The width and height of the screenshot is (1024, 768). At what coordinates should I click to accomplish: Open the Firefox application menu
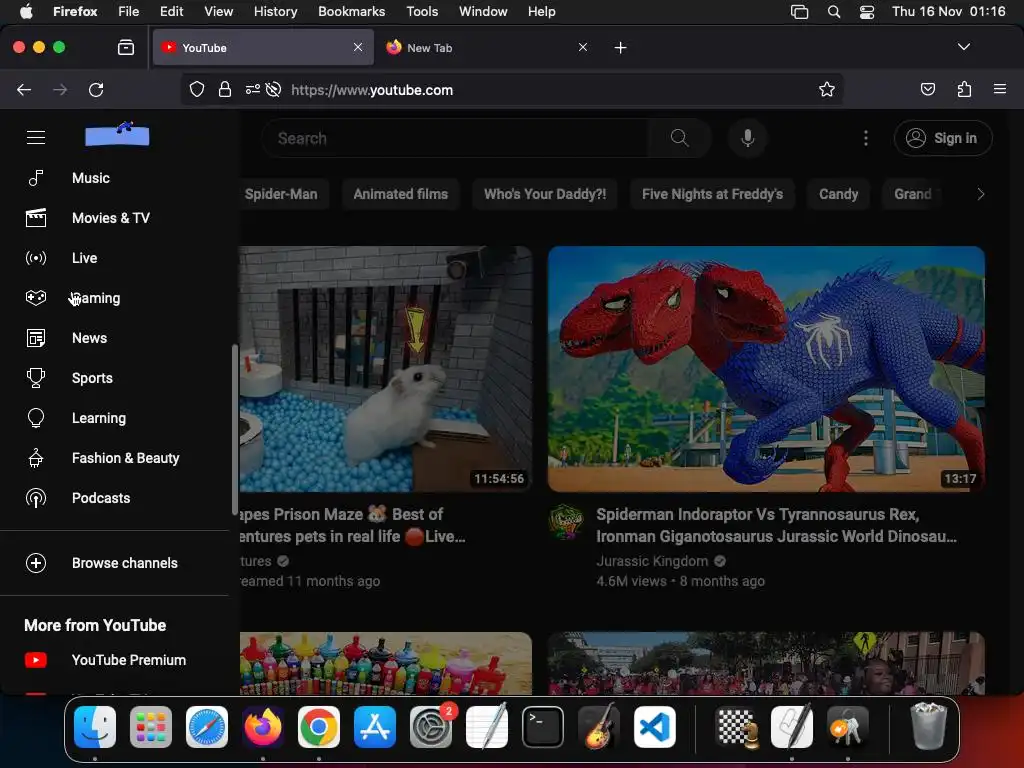point(1000,89)
